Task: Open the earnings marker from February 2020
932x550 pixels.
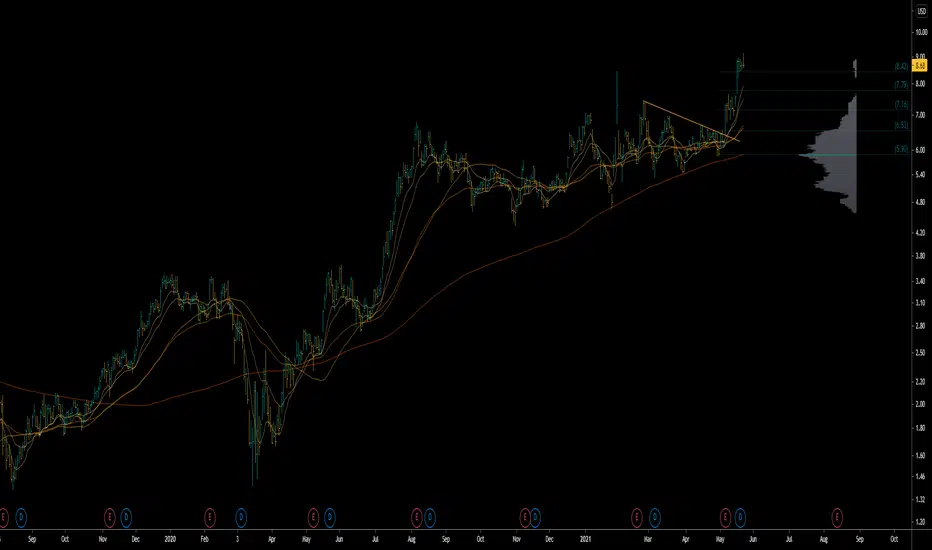Action: 210,518
